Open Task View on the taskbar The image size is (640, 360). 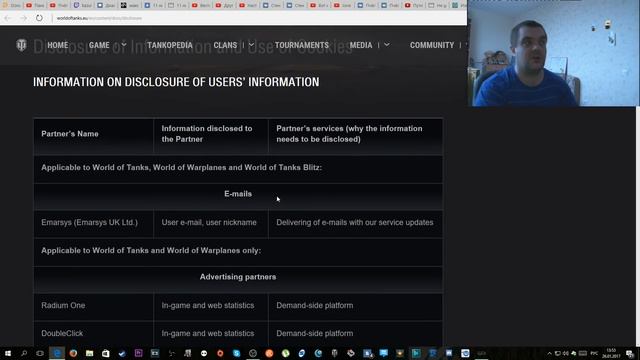point(40,353)
